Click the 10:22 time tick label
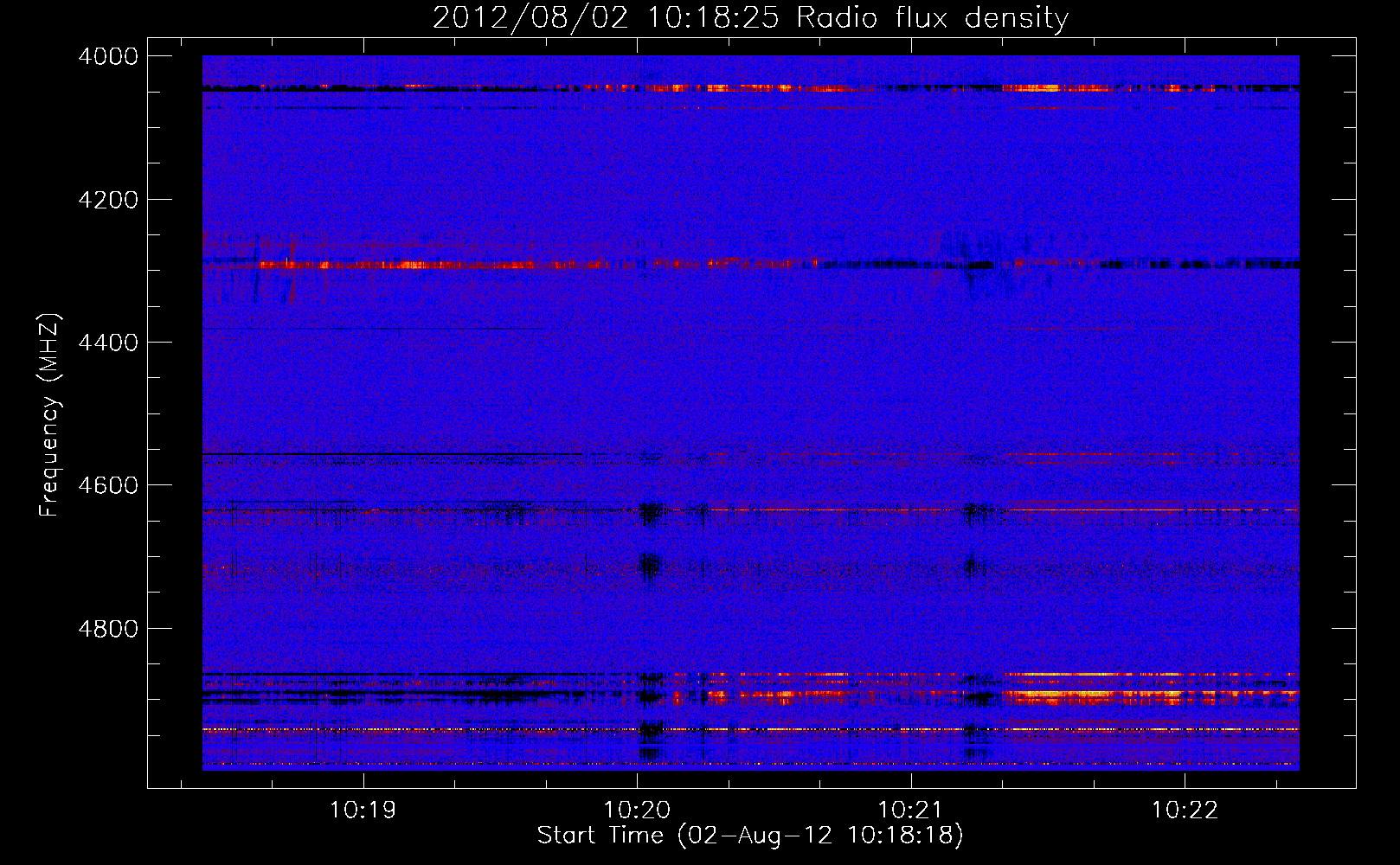This screenshot has height=865, width=1400. [x=1184, y=811]
